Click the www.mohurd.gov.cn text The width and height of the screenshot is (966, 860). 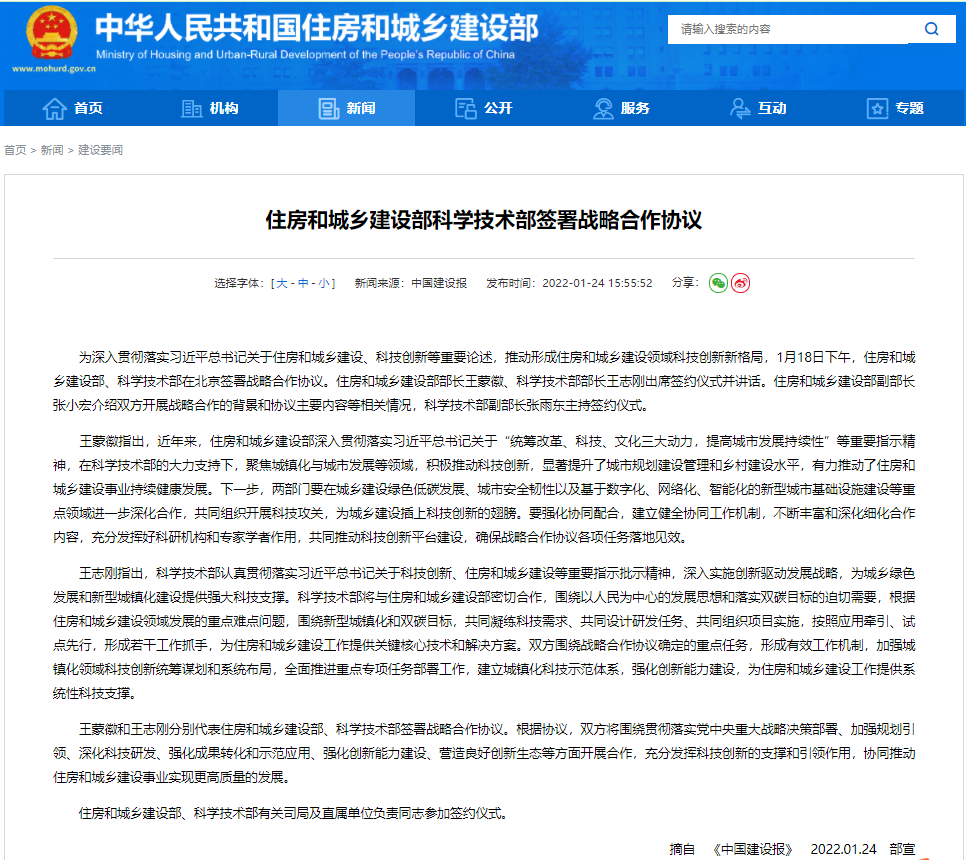(x=54, y=69)
